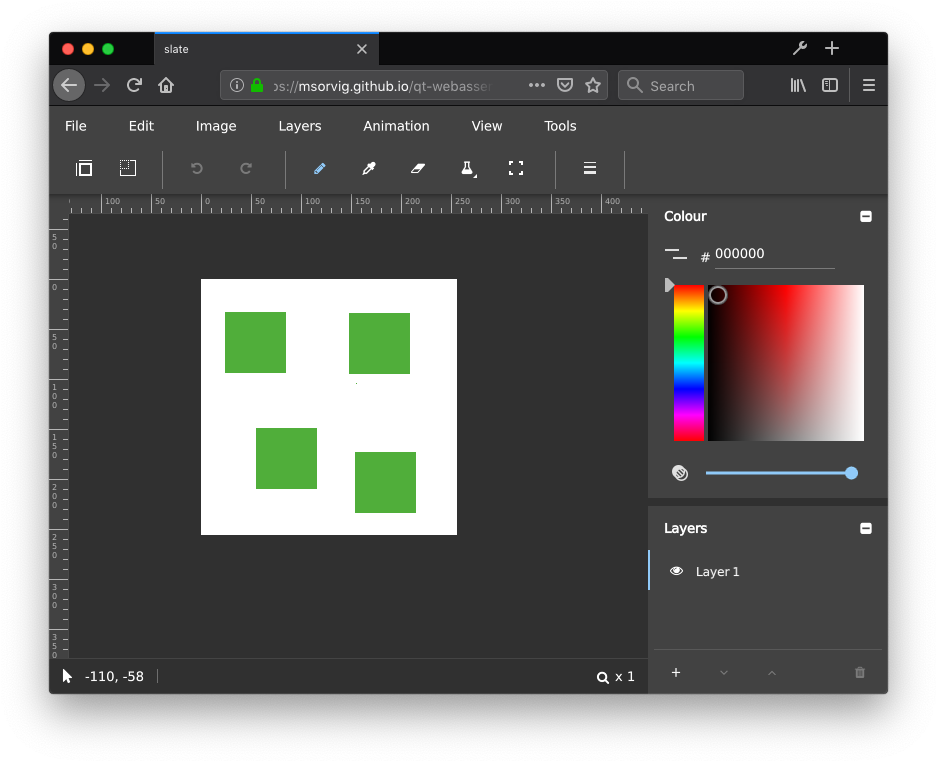
Task: Collapse the Layers panel
Action: click(x=866, y=528)
